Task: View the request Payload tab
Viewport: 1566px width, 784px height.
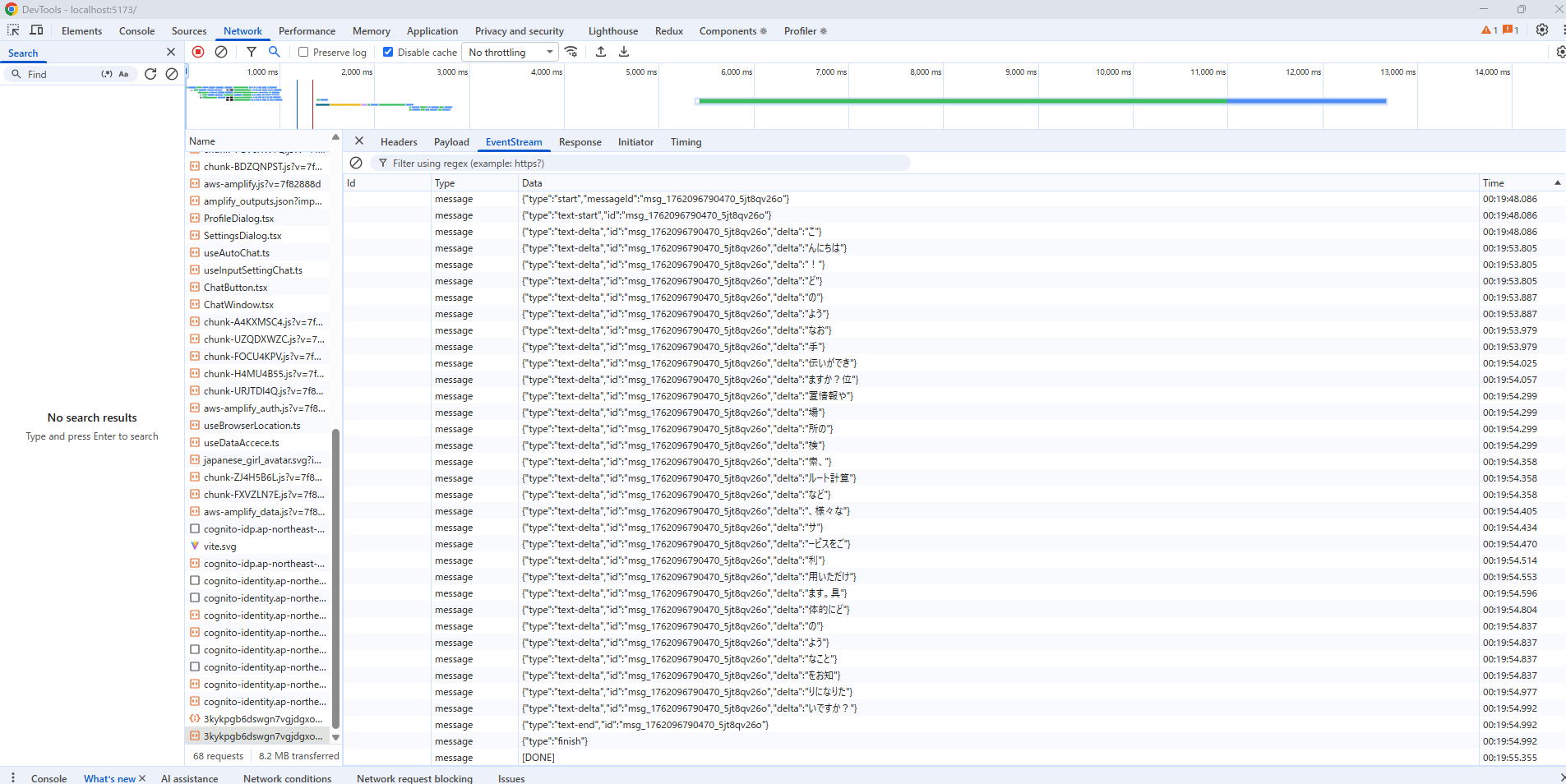Action: point(451,142)
